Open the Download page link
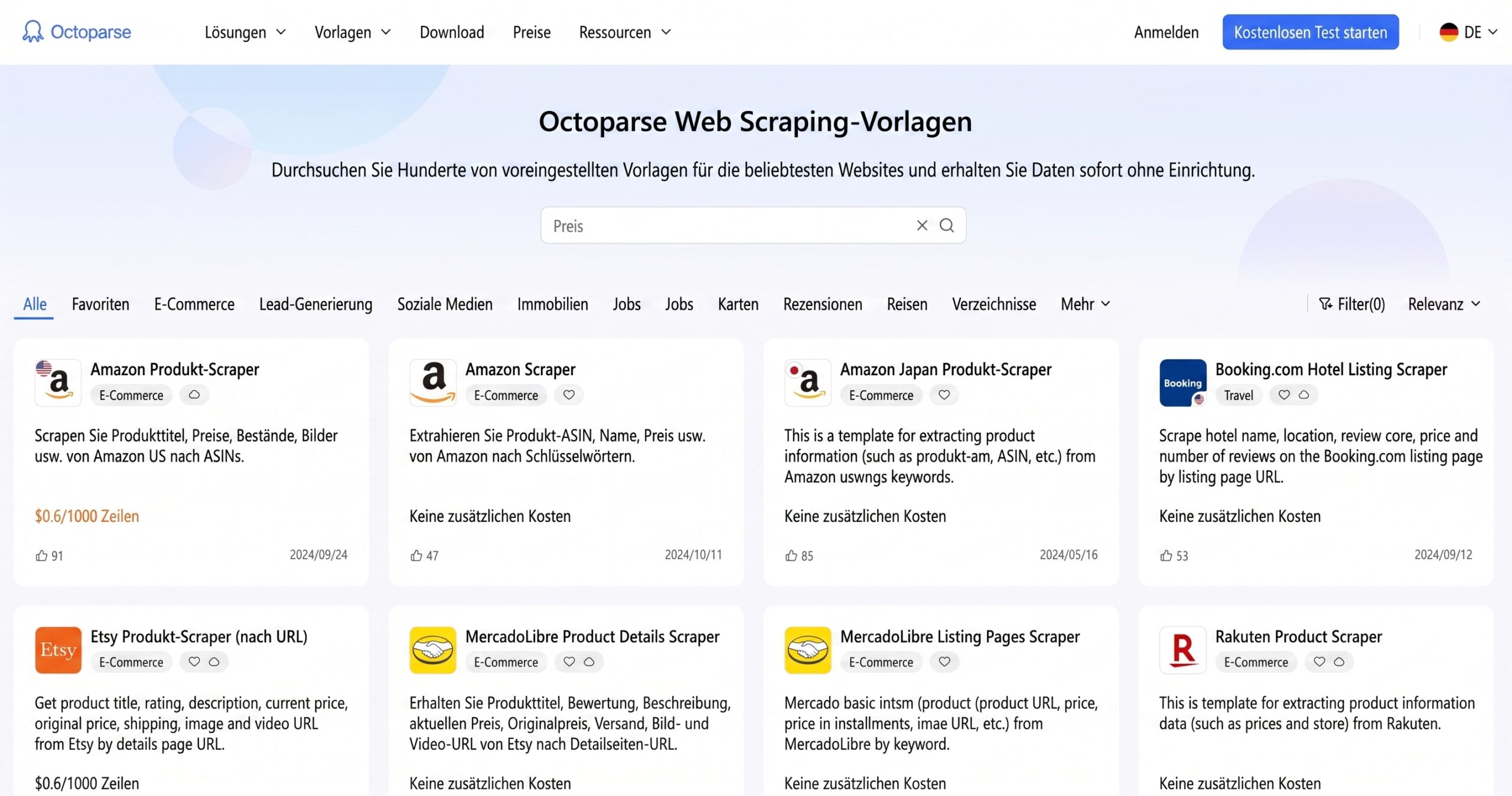The width and height of the screenshot is (1512, 796). coord(452,32)
